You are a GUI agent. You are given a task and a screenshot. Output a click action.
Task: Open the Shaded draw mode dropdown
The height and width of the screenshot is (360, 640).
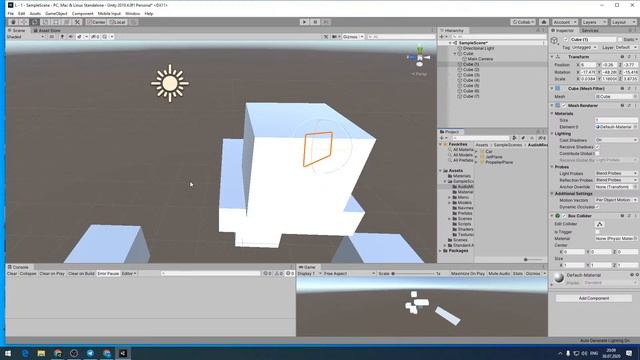pyautogui.click(x=25, y=37)
